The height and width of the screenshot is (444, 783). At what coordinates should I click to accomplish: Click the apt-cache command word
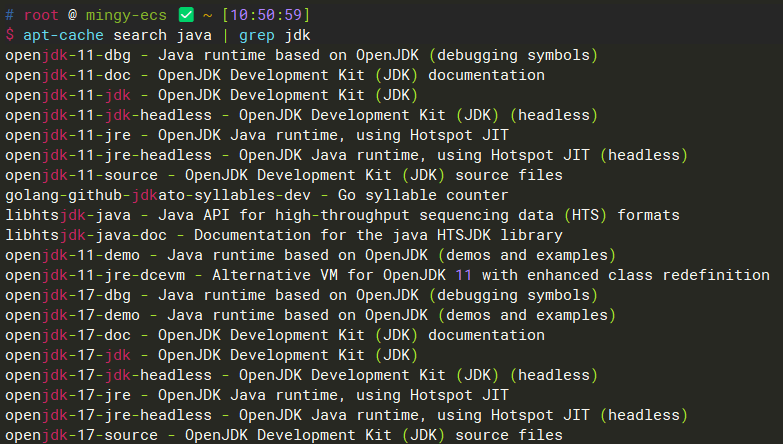click(63, 35)
